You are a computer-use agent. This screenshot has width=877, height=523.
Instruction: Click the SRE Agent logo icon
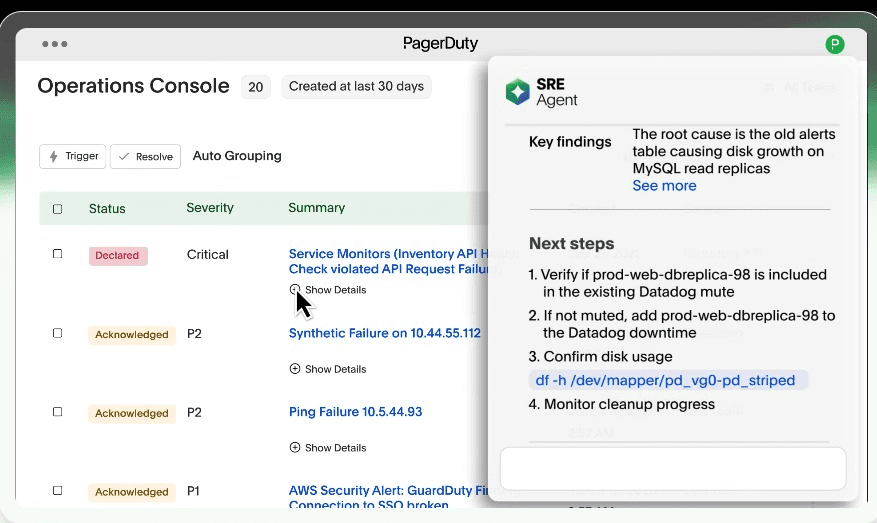point(517,92)
